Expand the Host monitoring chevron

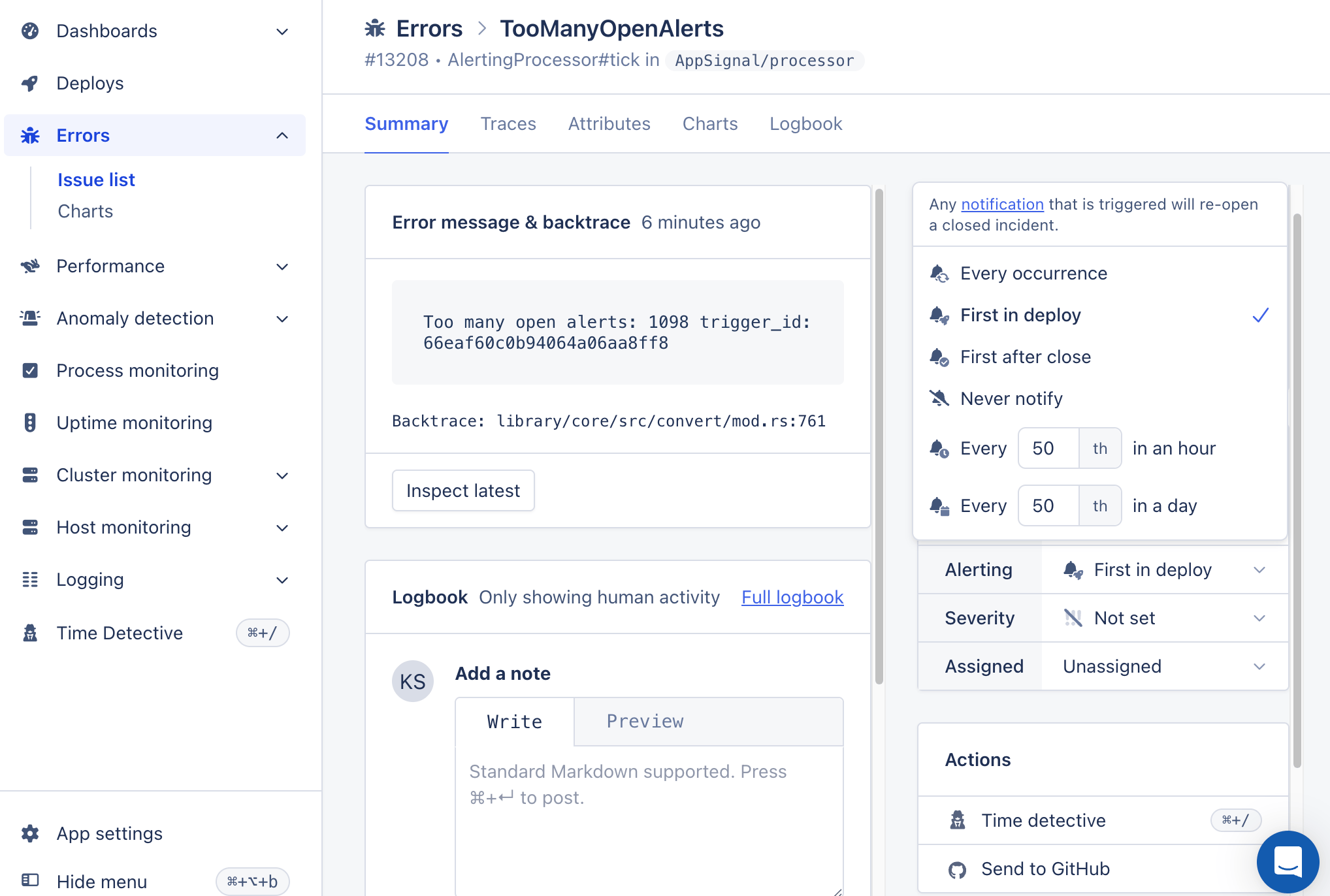click(282, 528)
